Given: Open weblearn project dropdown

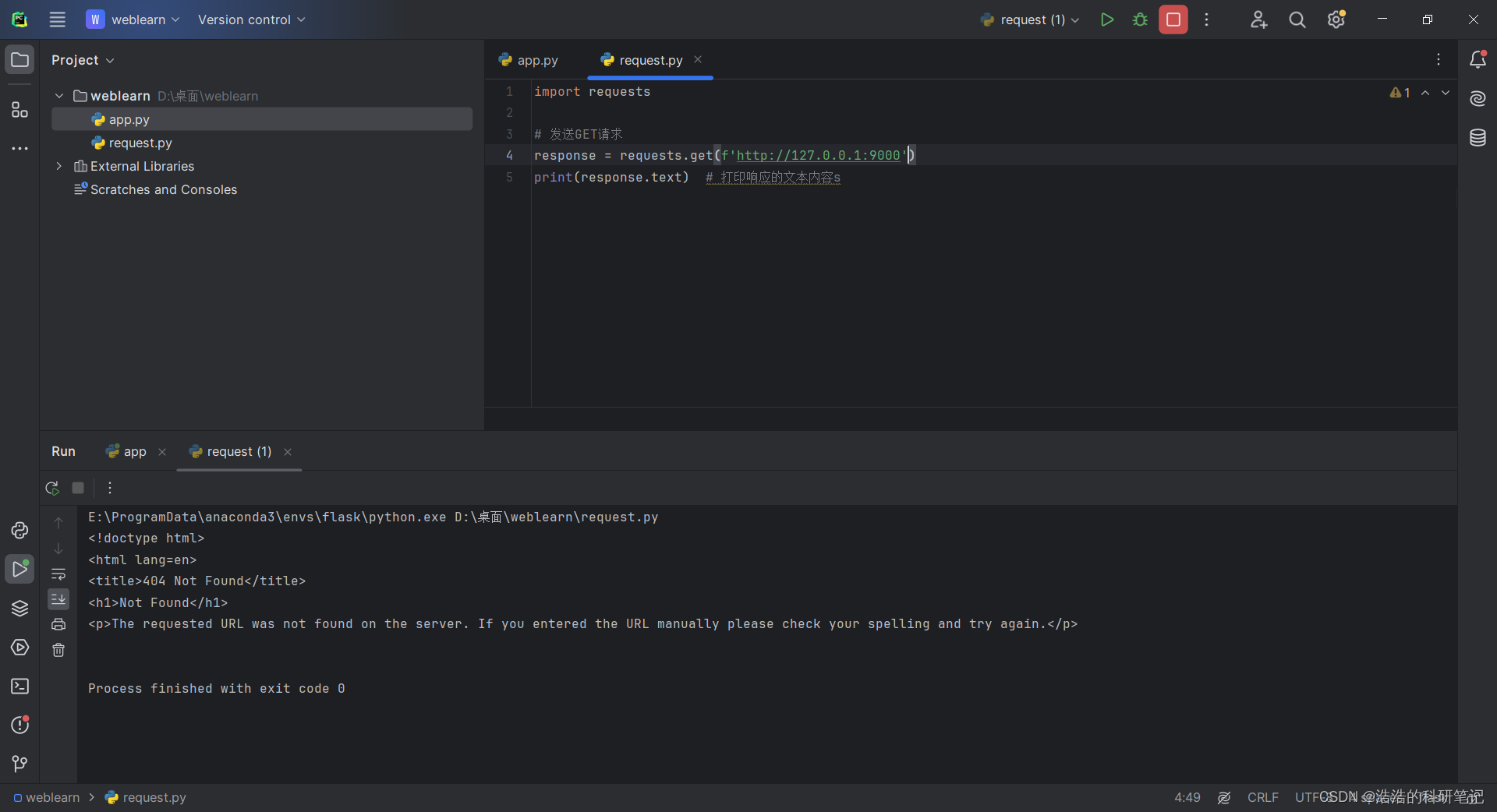Looking at the screenshot, I should click(x=133, y=19).
